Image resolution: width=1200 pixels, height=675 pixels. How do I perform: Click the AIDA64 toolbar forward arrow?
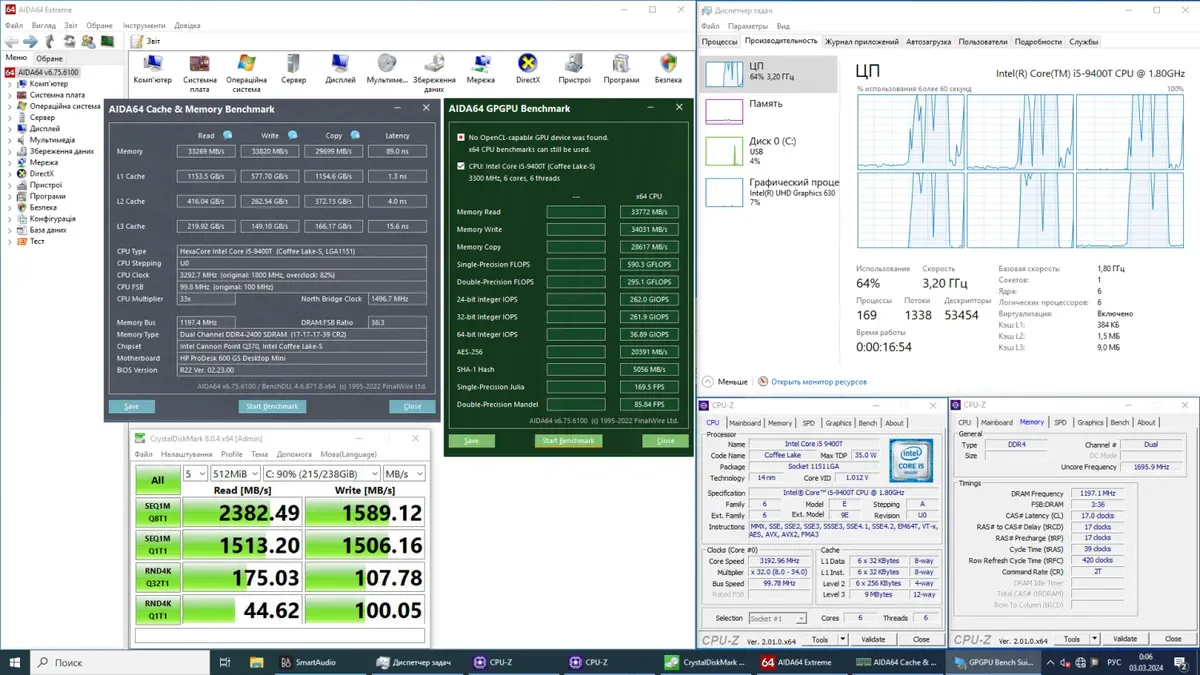(31, 41)
